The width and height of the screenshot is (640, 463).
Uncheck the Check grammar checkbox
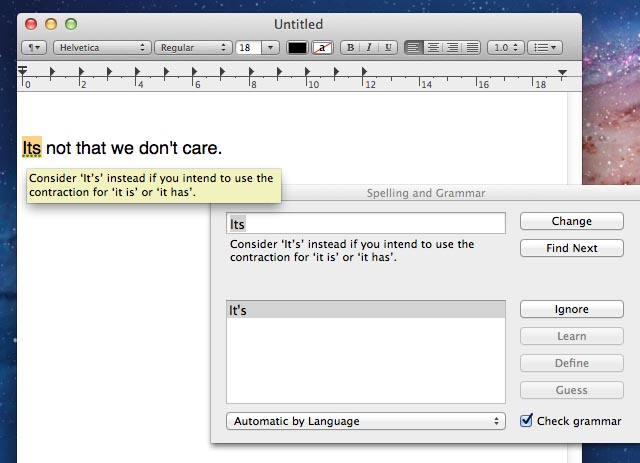click(527, 421)
